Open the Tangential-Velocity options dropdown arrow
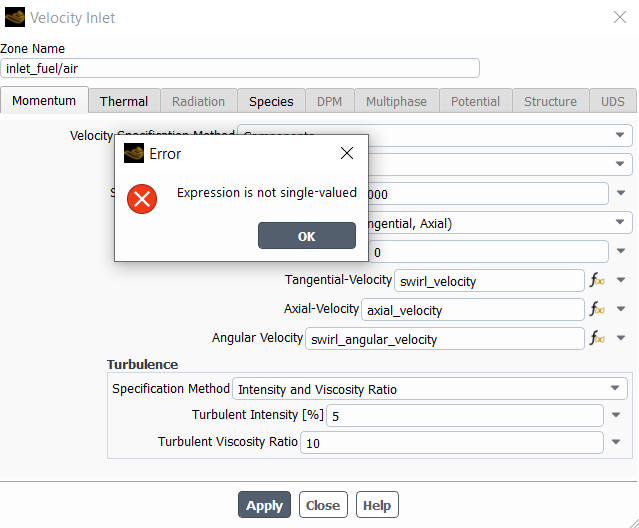Viewport: 639px width, 528px height. (621, 281)
